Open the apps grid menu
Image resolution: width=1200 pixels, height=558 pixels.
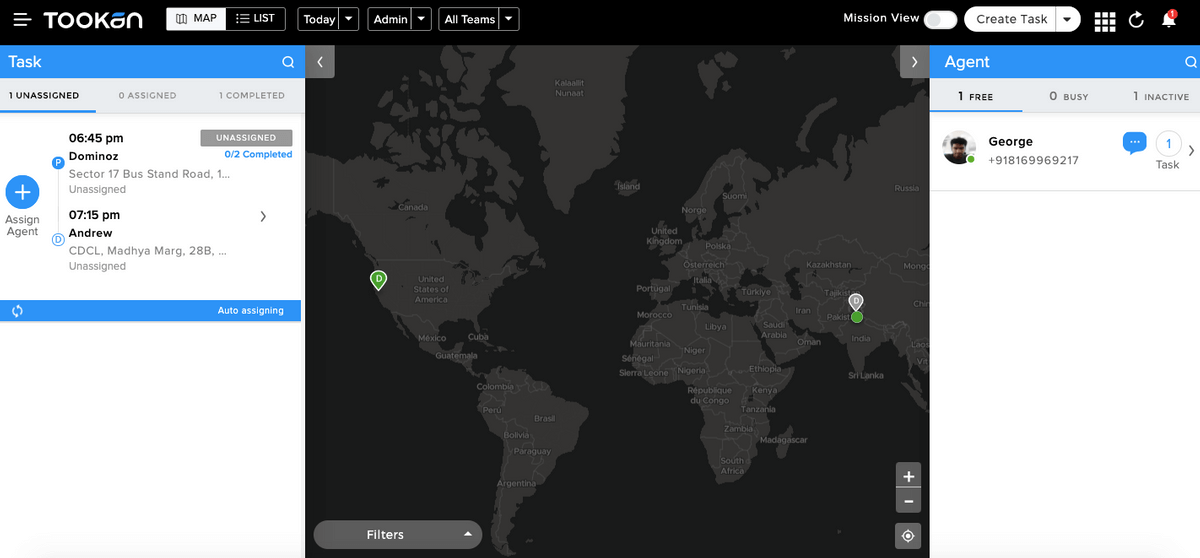(x=1105, y=20)
